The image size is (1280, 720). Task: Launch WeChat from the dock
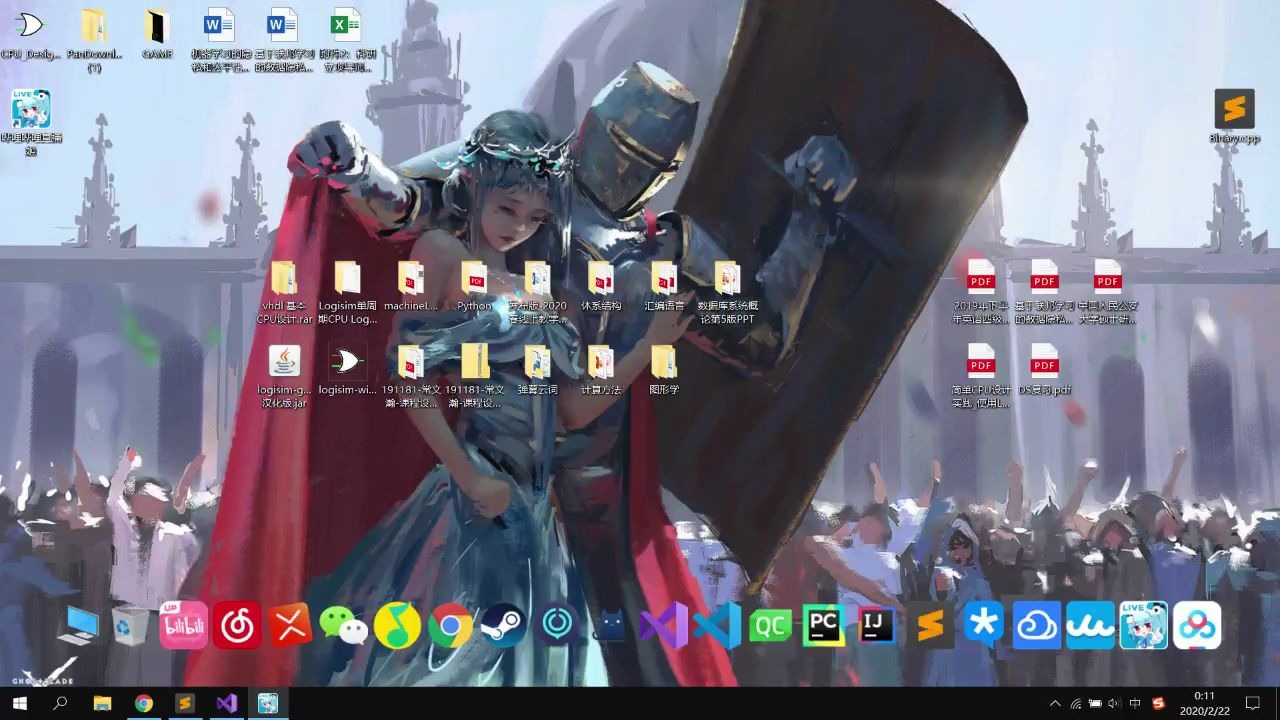(343, 625)
